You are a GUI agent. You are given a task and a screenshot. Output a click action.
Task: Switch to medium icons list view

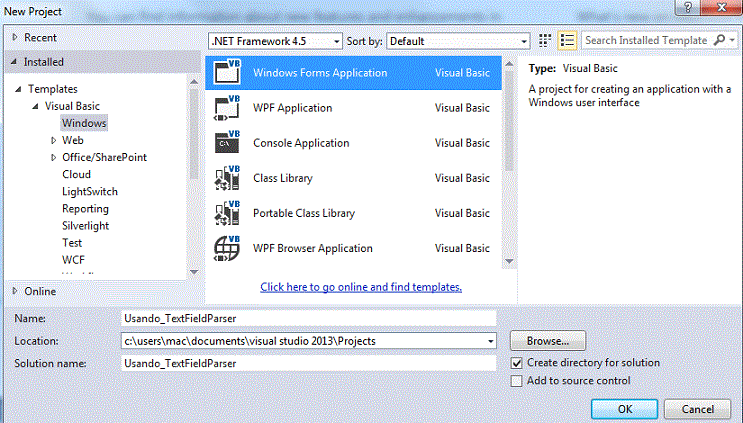567,41
